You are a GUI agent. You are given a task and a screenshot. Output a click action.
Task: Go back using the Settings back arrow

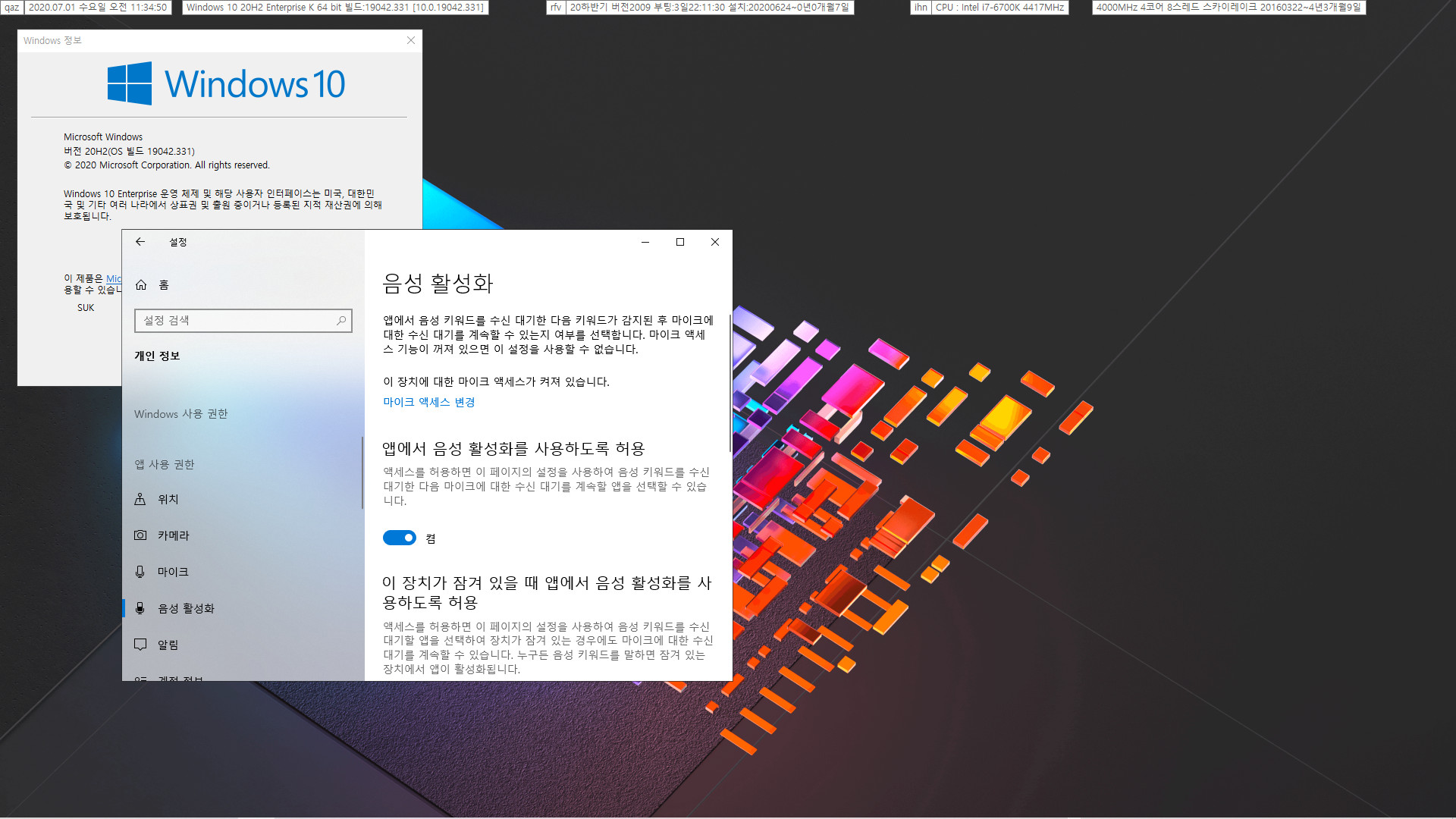(140, 242)
